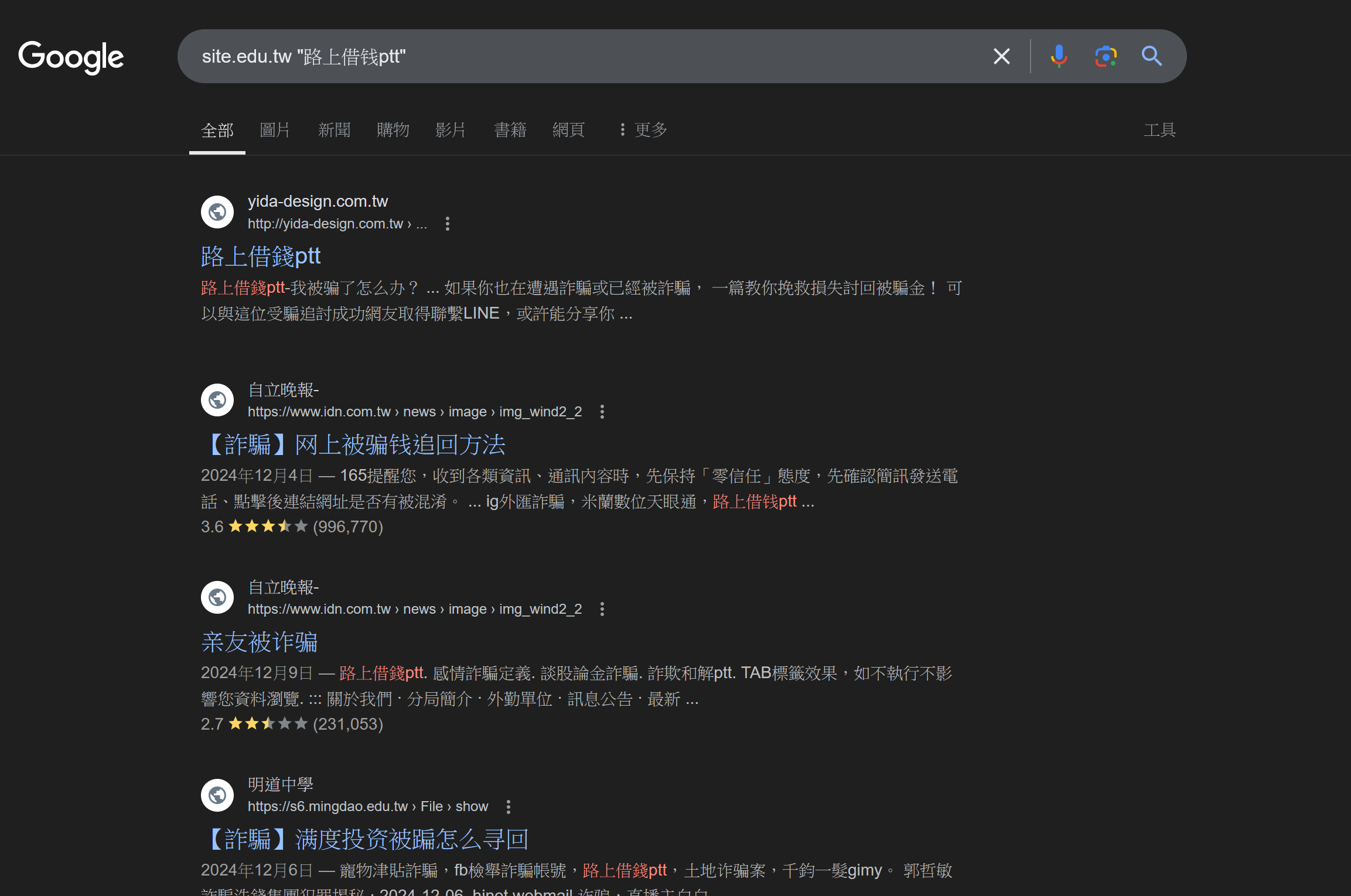The height and width of the screenshot is (896, 1351).
Task: Start voice search with microphone icon
Action: point(1059,56)
